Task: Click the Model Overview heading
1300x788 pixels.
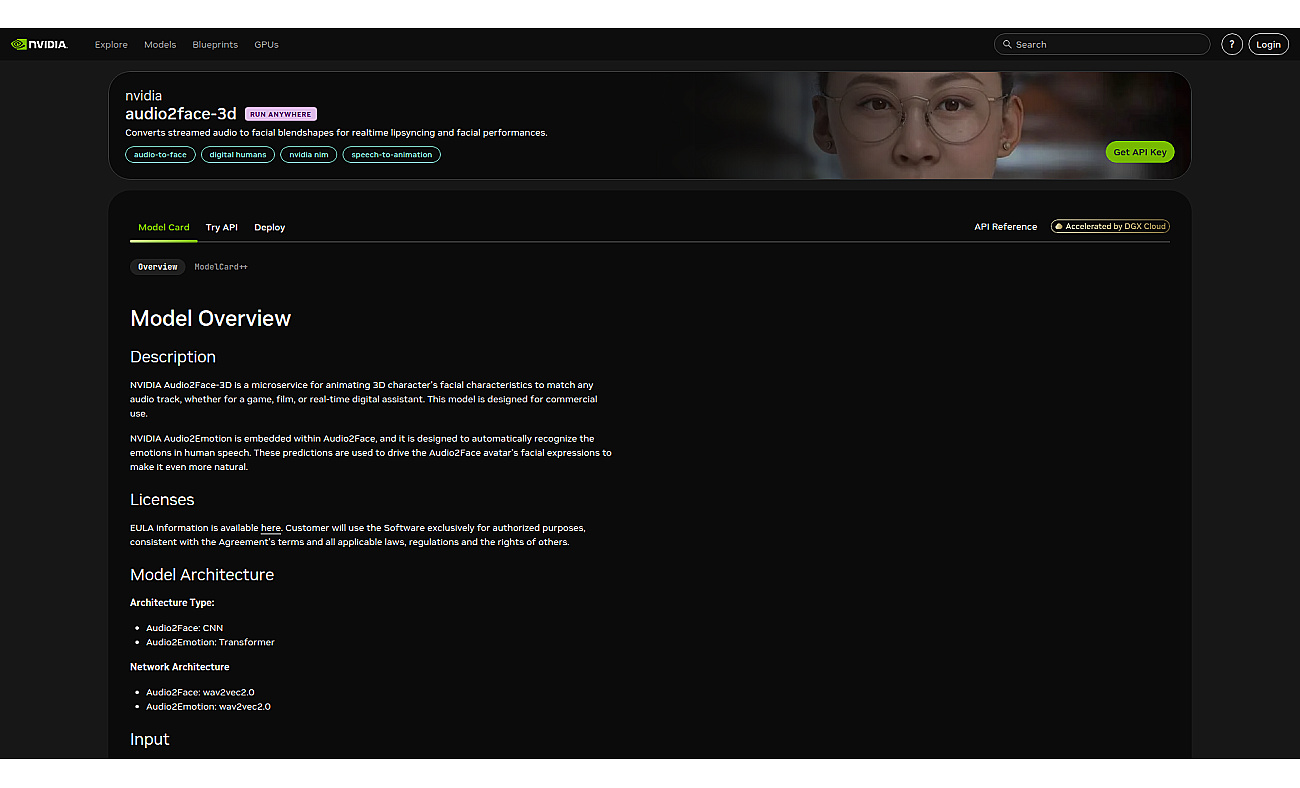Action: click(211, 318)
